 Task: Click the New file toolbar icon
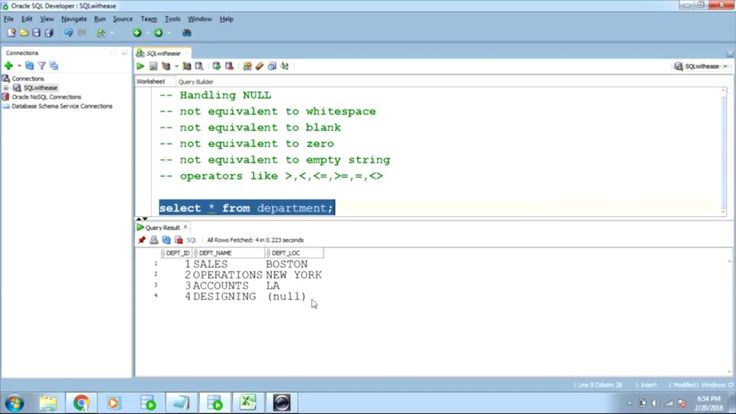[11, 33]
